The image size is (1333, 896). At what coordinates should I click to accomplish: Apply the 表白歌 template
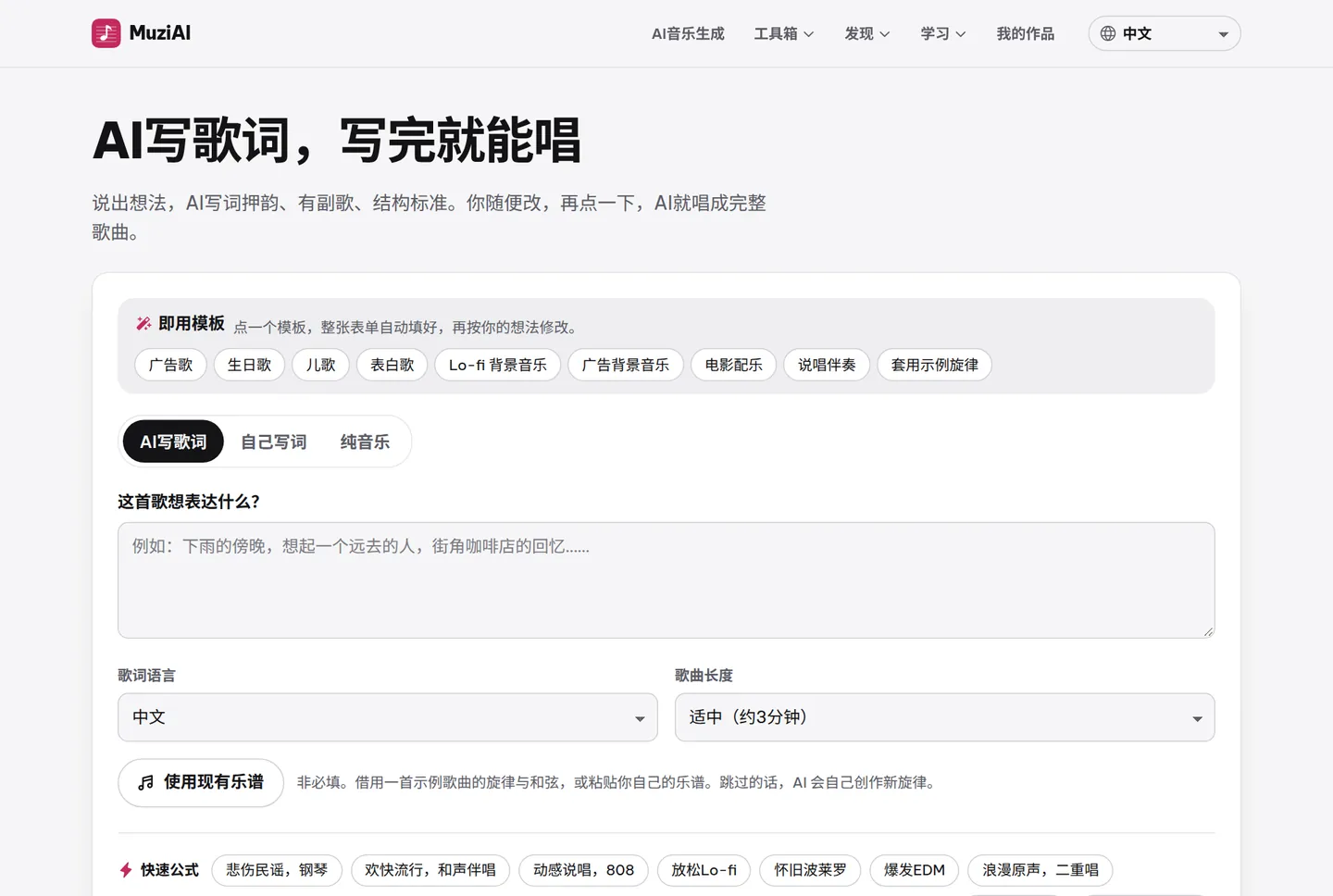pyautogui.click(x=392, y=365)
